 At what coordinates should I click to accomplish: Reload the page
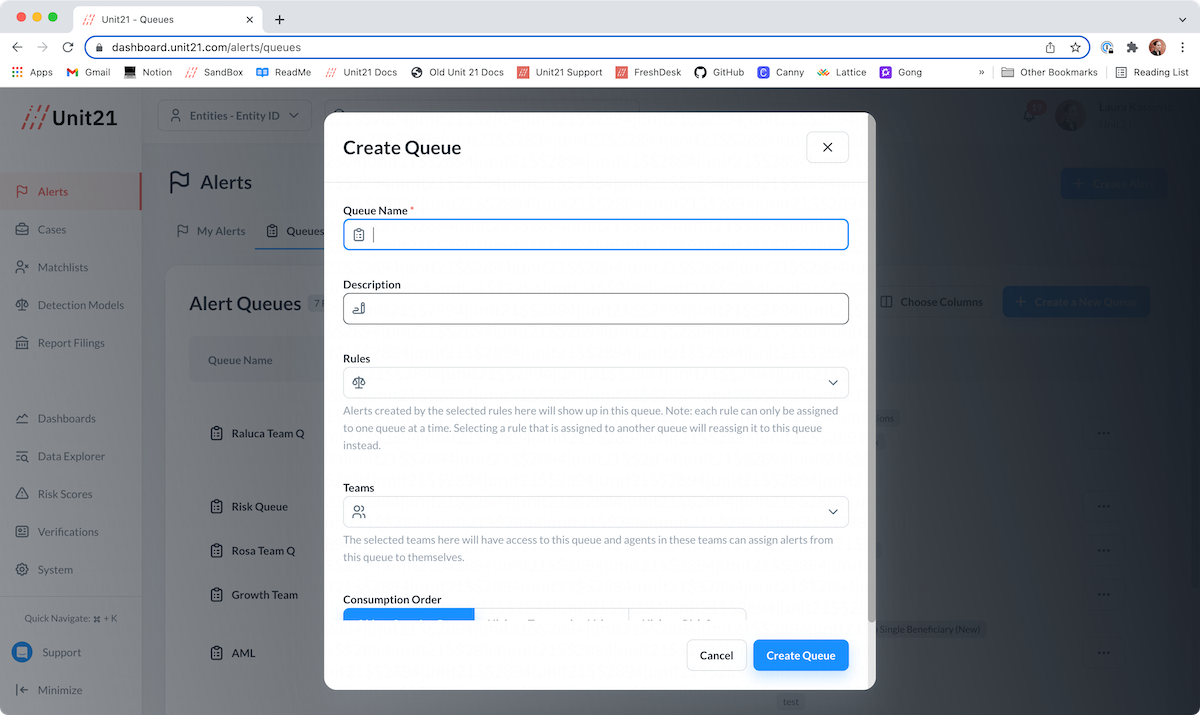tap(68, 47)
